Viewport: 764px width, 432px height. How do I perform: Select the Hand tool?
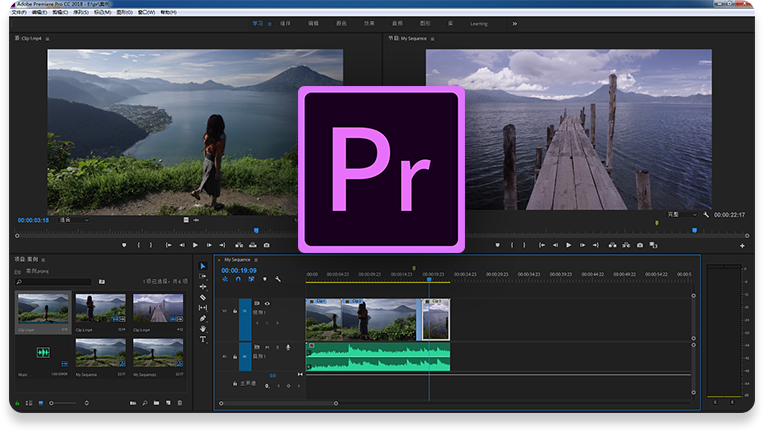203,329
